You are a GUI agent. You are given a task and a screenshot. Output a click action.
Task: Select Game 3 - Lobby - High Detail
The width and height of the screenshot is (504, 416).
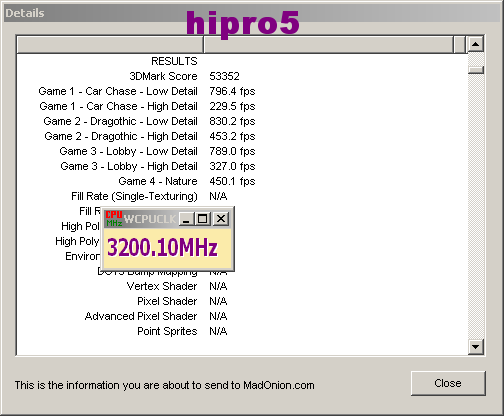pyautogui.click(x=129, y=166)
